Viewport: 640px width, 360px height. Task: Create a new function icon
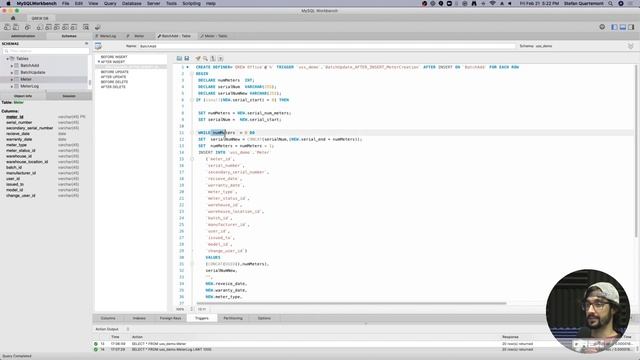74,27
